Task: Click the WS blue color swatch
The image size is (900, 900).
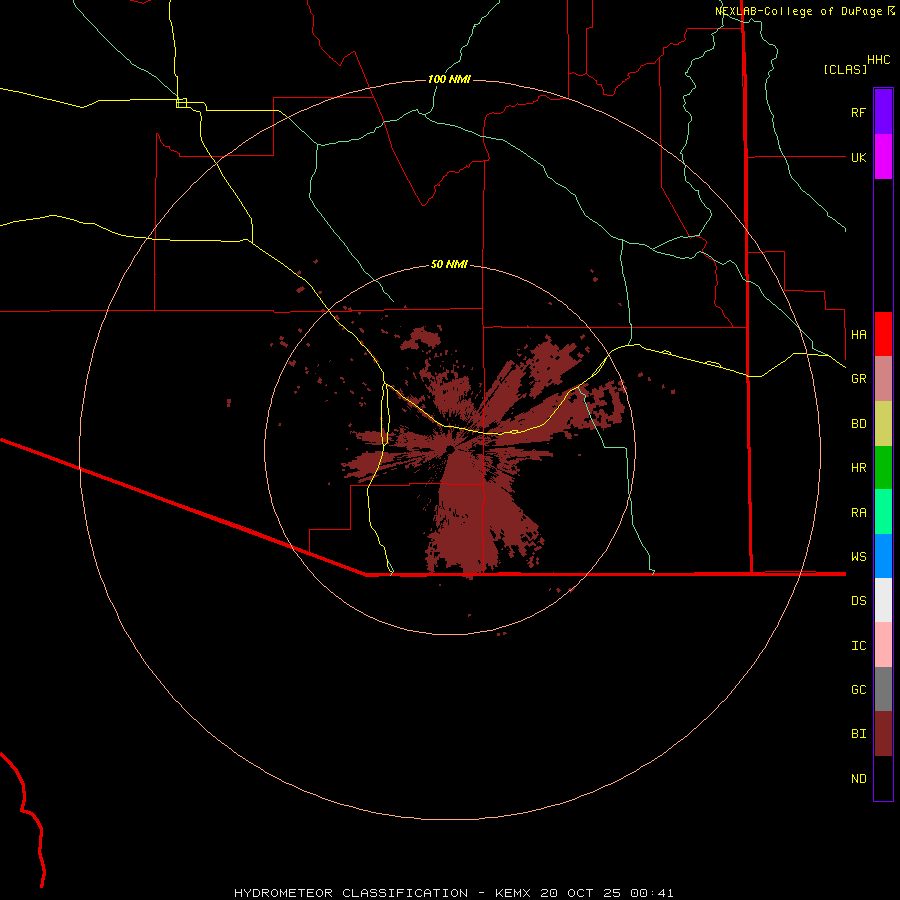Action: click(883, 556)
